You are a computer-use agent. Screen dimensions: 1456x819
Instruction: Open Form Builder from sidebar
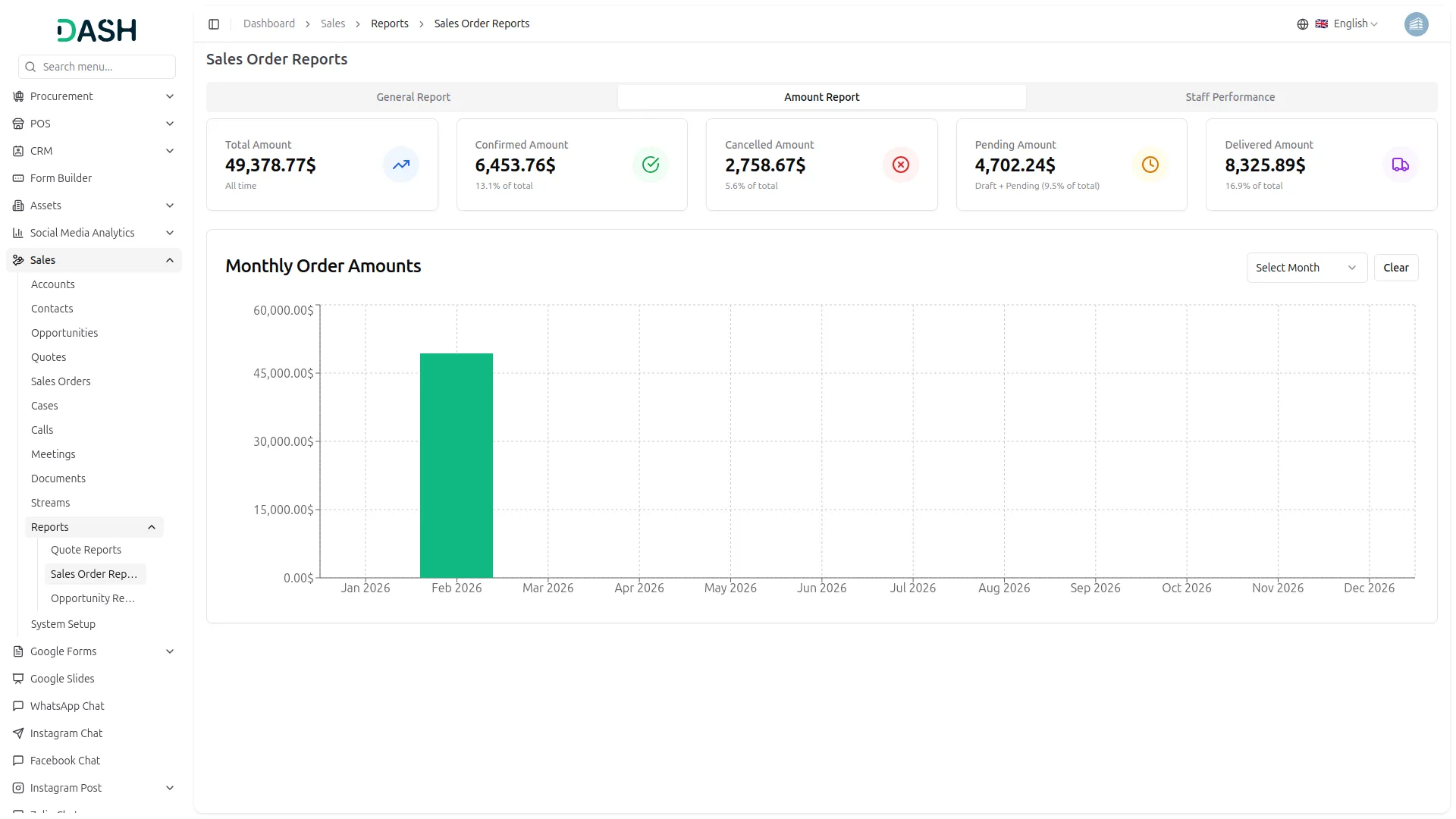tap(61, 178)
